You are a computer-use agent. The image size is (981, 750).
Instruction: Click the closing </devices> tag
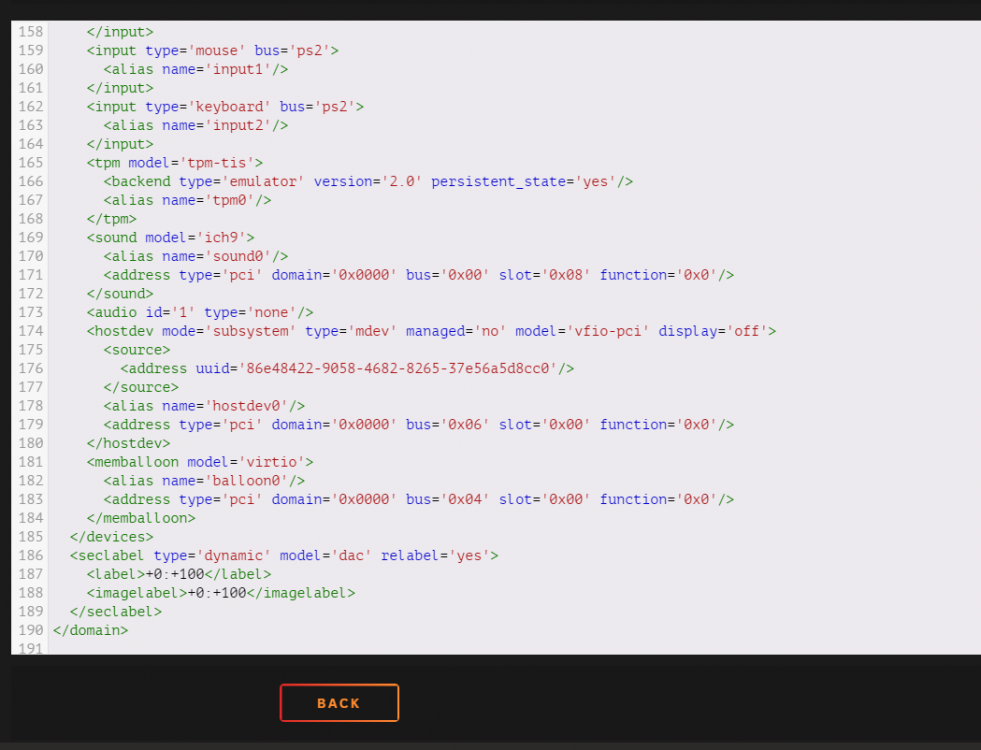(111, 537)
